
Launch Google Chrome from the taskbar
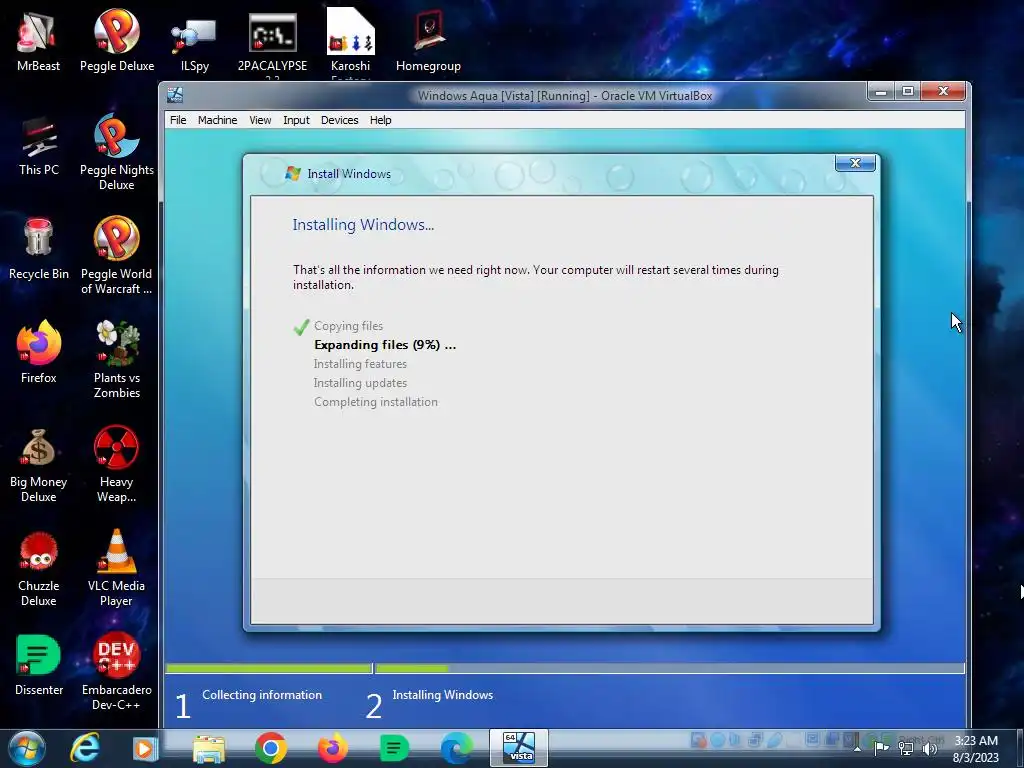pyautogui.click(x=270, y=748)
